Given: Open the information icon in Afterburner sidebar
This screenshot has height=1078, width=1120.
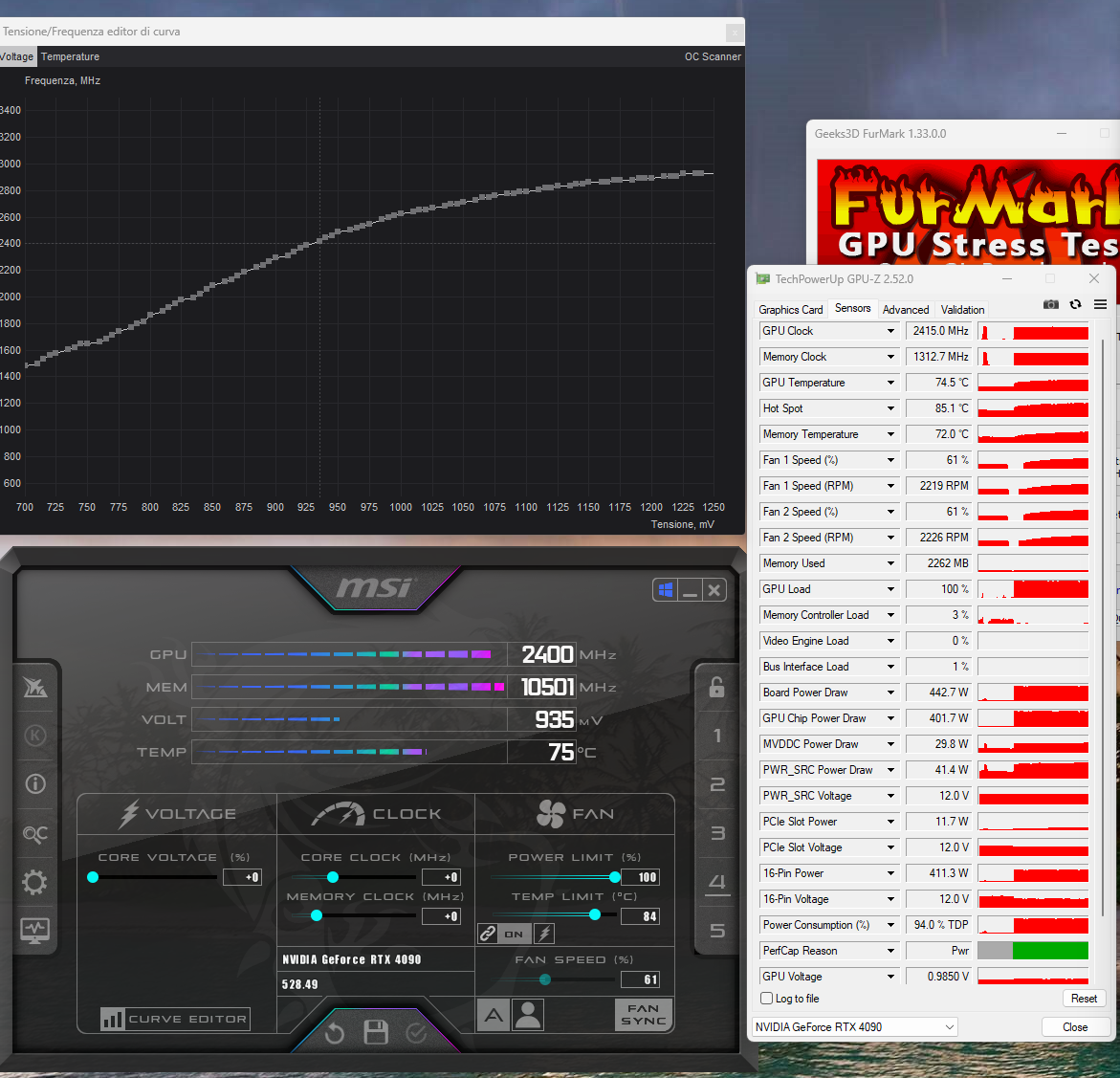Looking at the screenshot, I should click(x=35, y=783).
